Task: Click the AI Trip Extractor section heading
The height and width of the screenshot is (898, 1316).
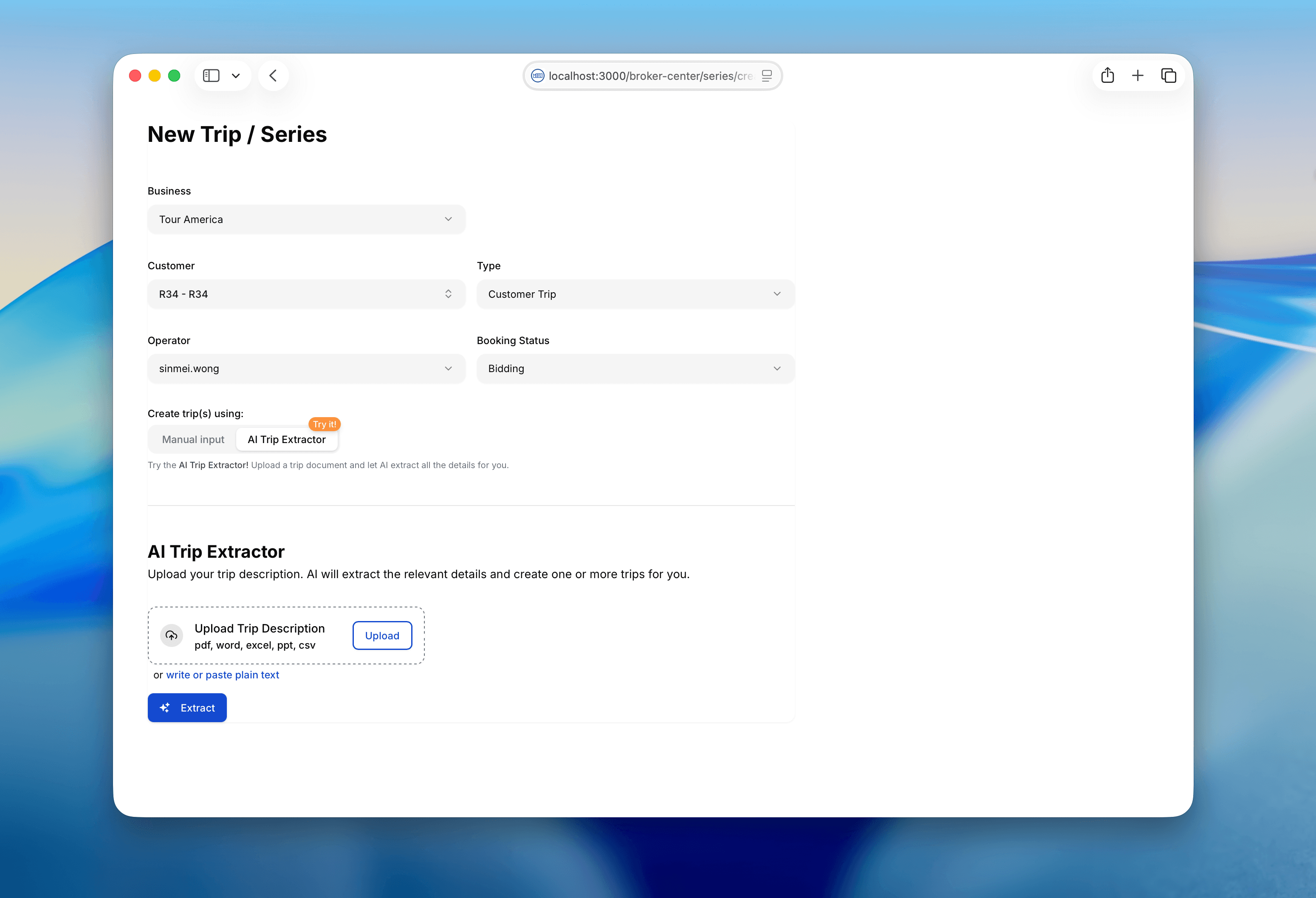Action: (216, 551)
